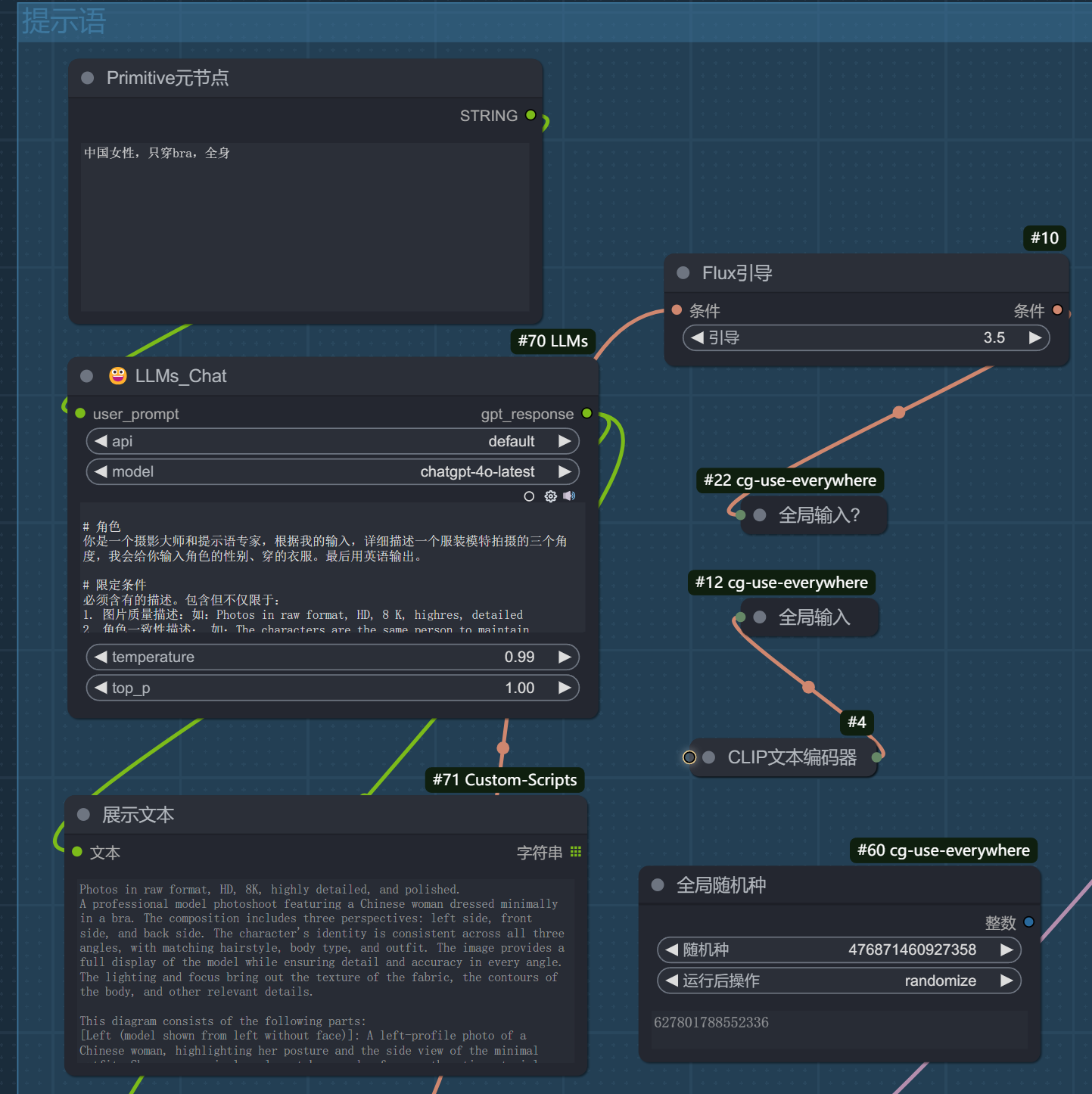Open the 运行后操作 randomize dropdown
1092x1094 pixels.
(839, 981)
